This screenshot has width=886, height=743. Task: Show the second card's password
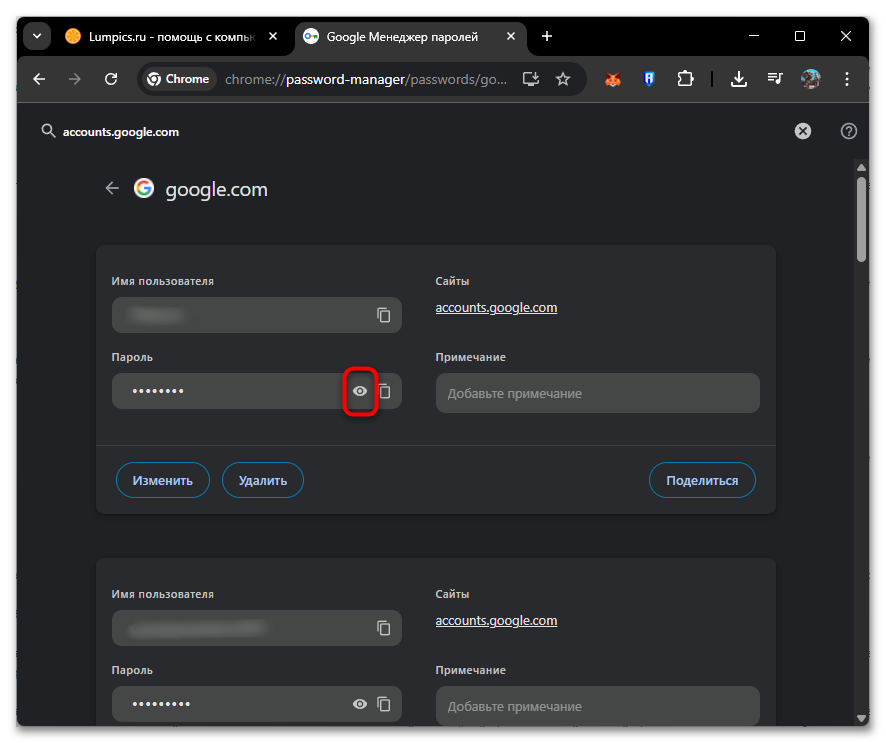(x=360, y=704)
